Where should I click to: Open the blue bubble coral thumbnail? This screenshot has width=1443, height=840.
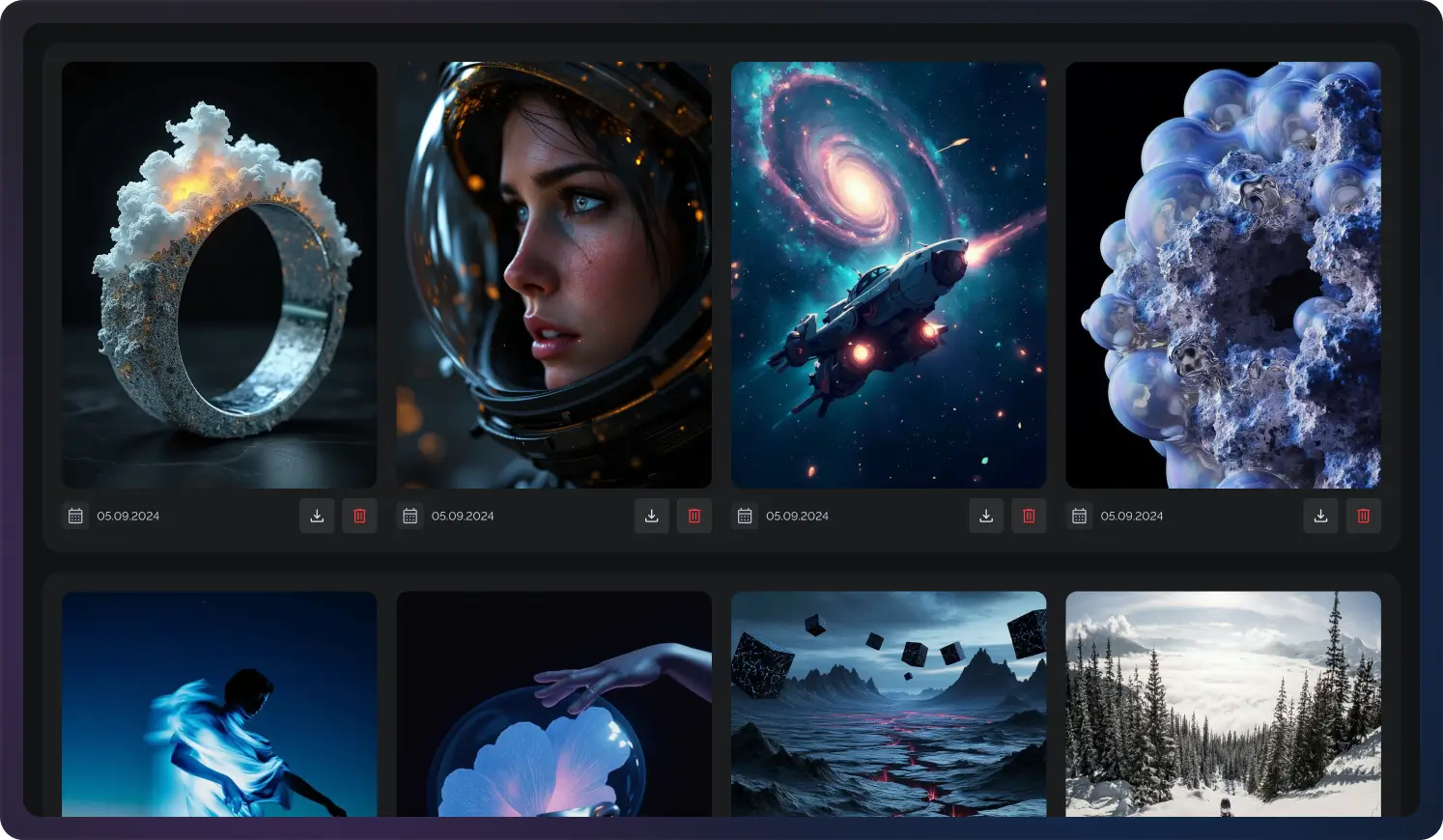pos(1223,275)
